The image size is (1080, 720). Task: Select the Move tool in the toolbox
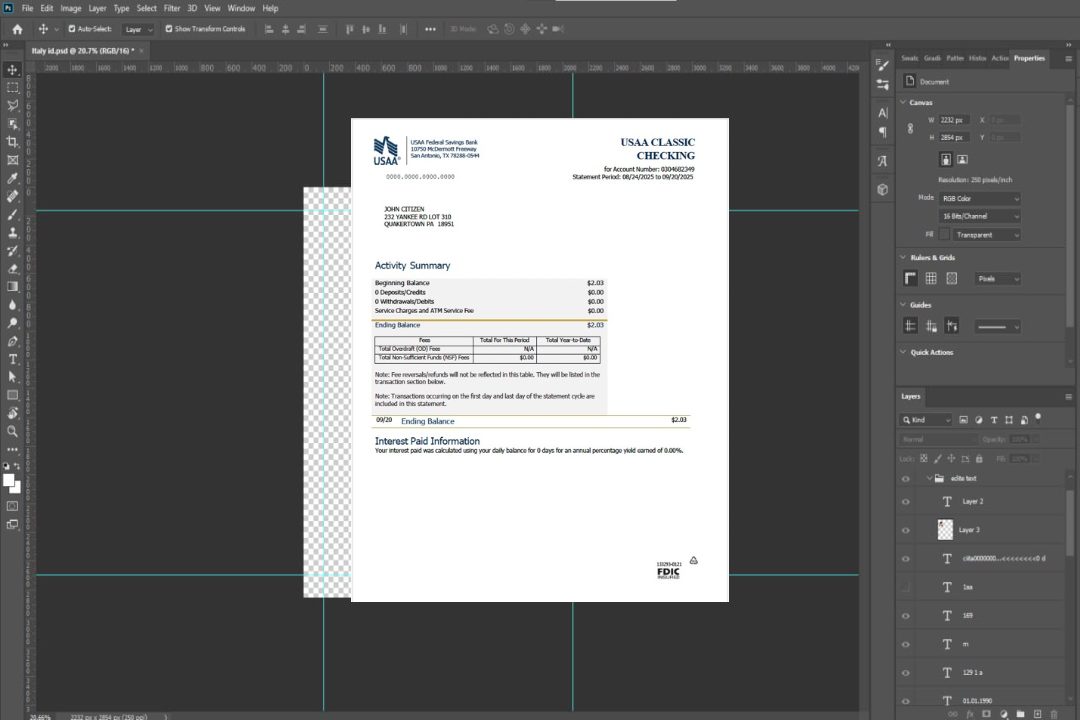point(12,70)
